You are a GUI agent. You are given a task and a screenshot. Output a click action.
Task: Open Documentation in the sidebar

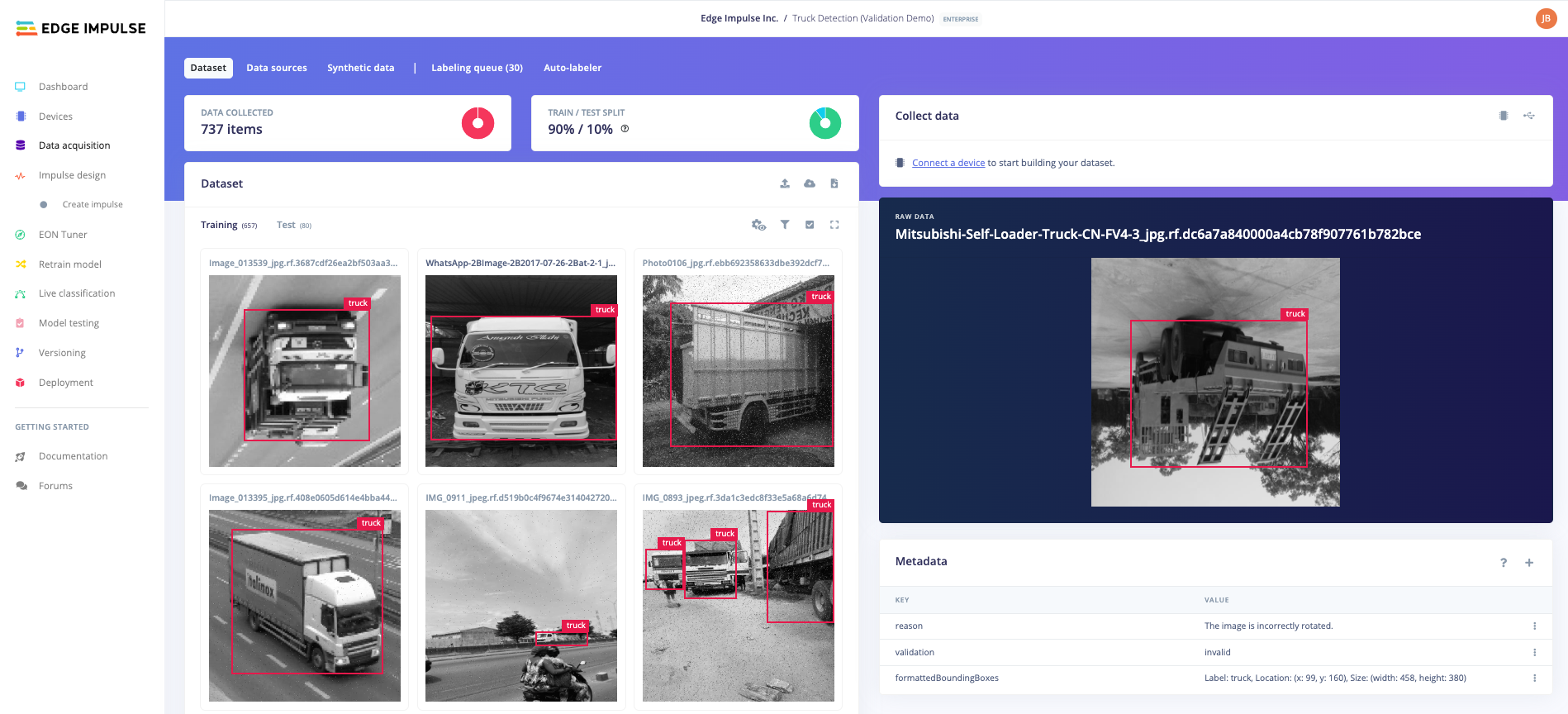(73, 456)
